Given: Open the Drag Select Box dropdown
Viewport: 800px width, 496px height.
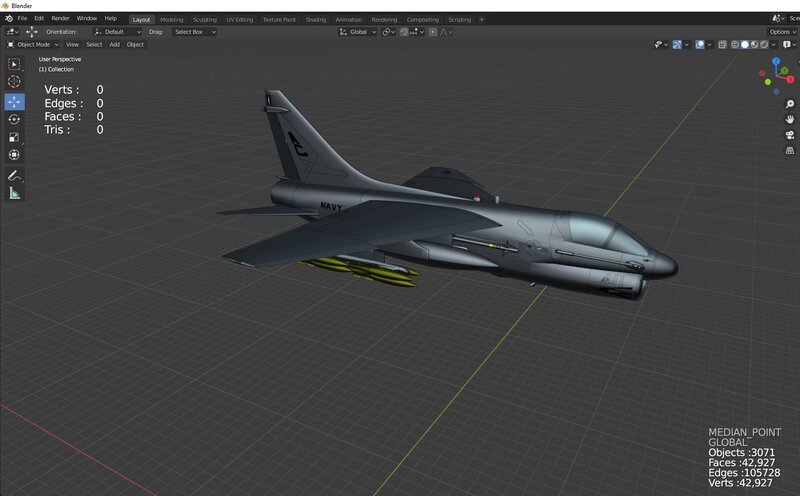Looking at the screenshot, I should point(193,32).
